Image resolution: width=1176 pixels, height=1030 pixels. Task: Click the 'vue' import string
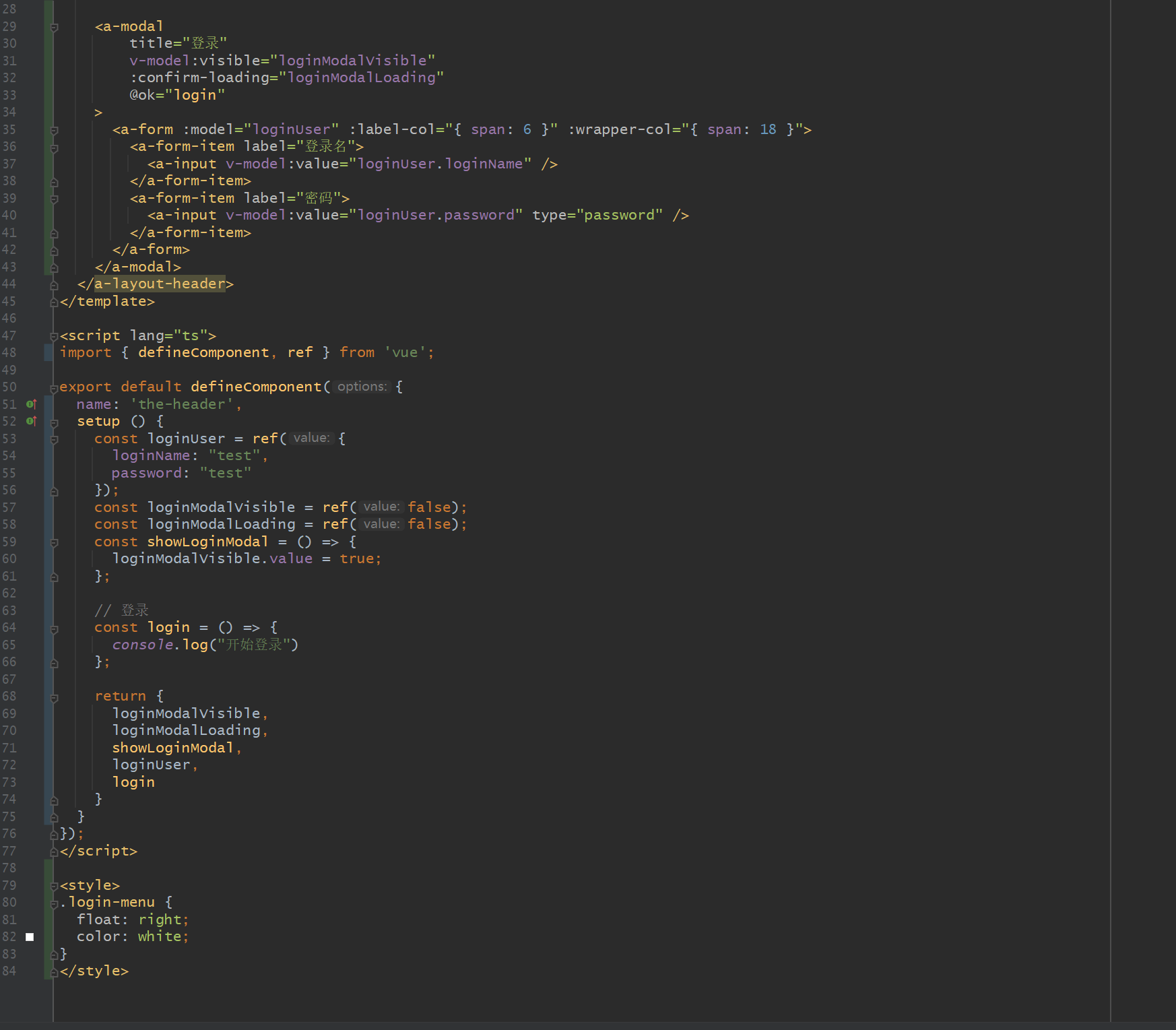coord(405,352)
